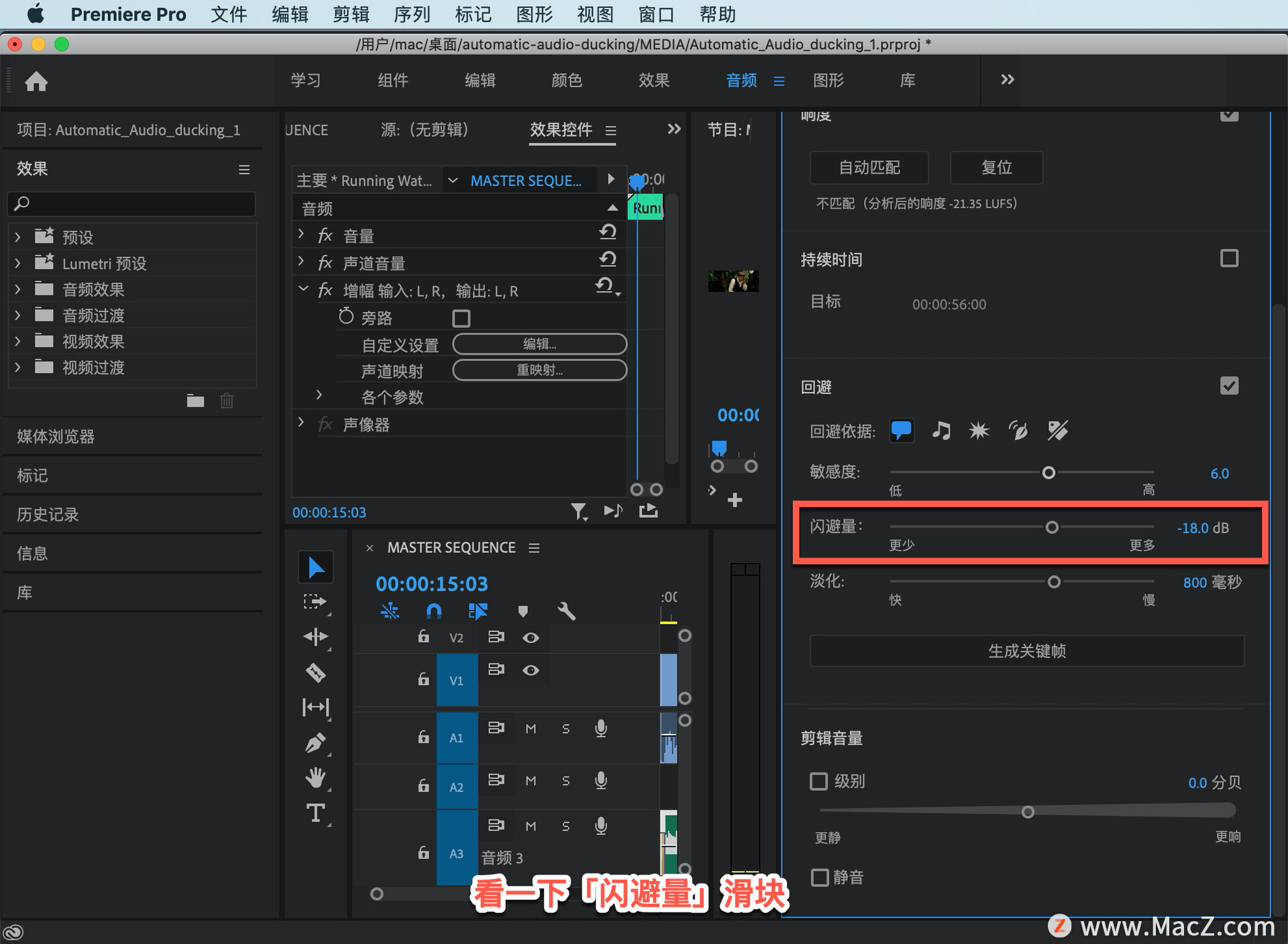Image resolution: width=1288 pixels, height=944 pixels.
Task: Toggle 旁路 bypass checkbox
Action: [462, 318]
